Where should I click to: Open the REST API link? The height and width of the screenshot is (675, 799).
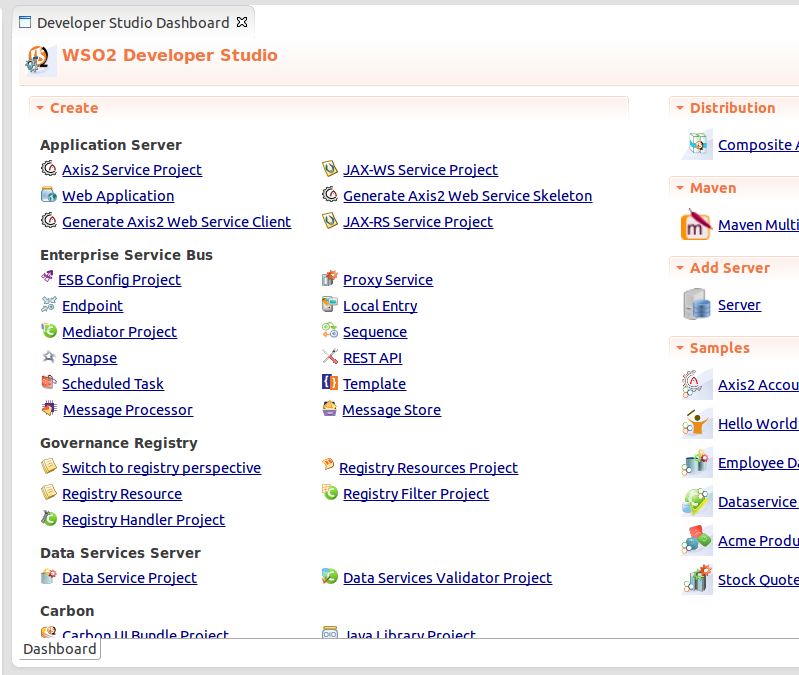point(372,358)
